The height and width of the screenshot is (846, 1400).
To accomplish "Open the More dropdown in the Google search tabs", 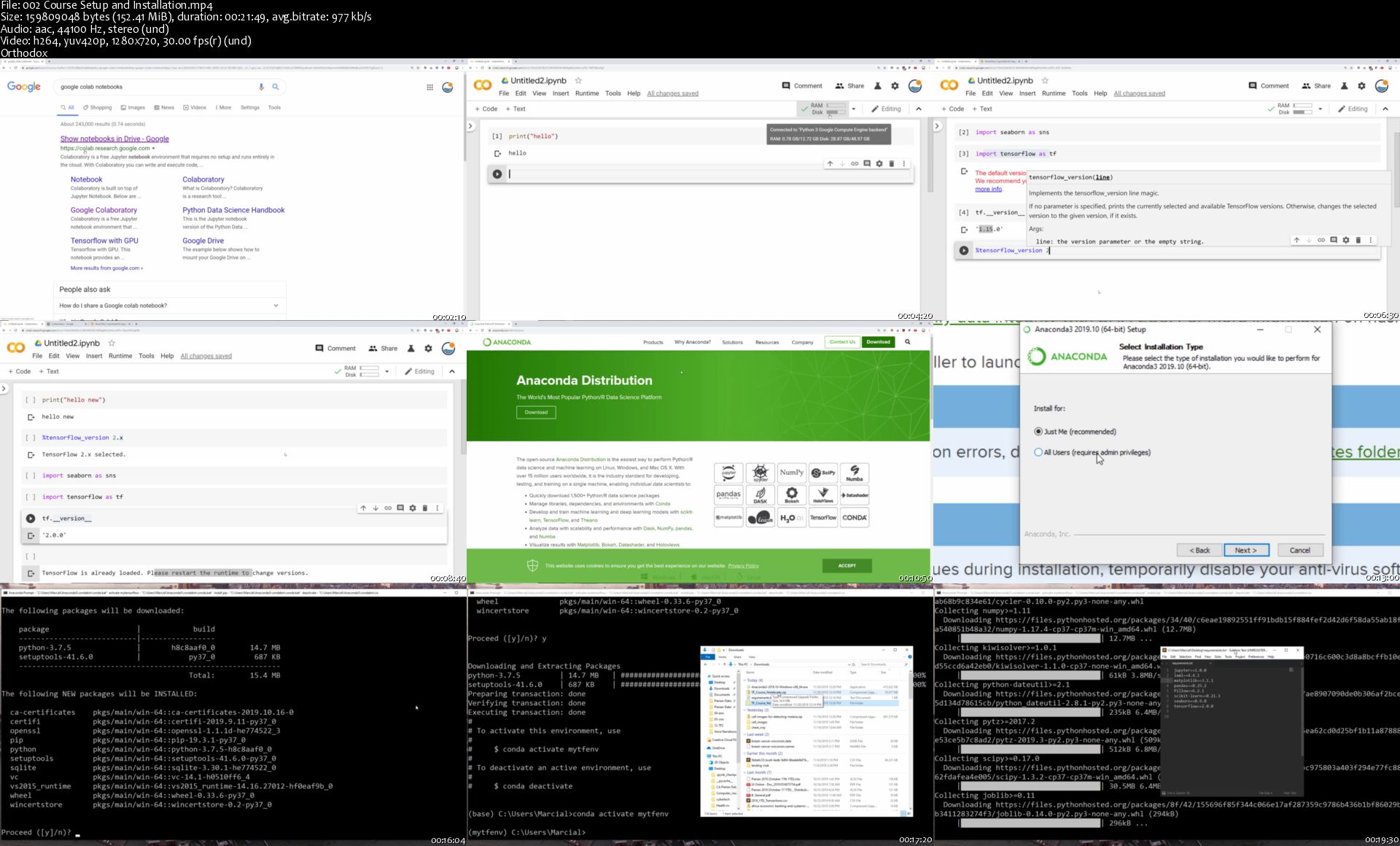I will (223, 107).
